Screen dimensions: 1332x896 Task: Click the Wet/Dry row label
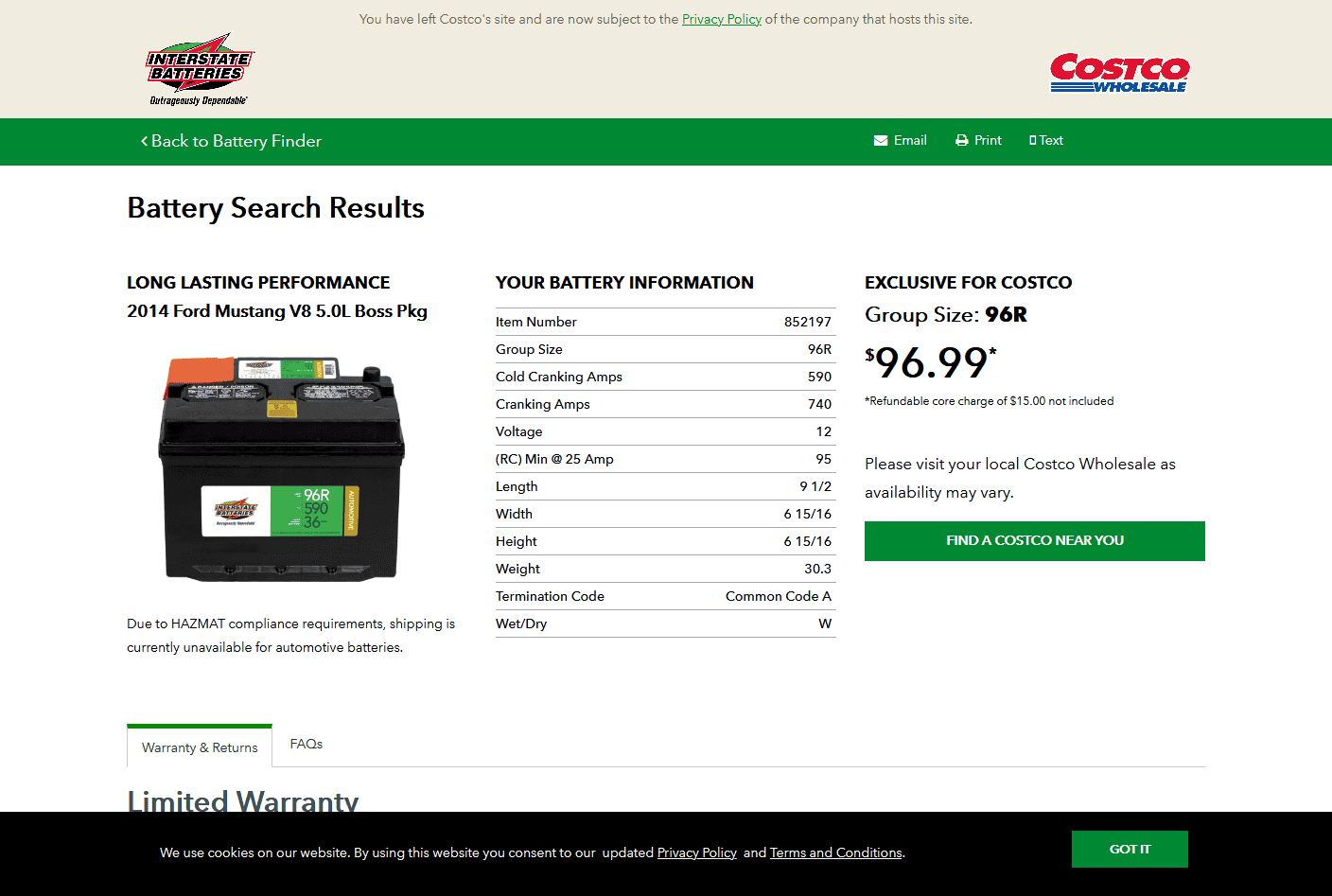pos(521,624)
